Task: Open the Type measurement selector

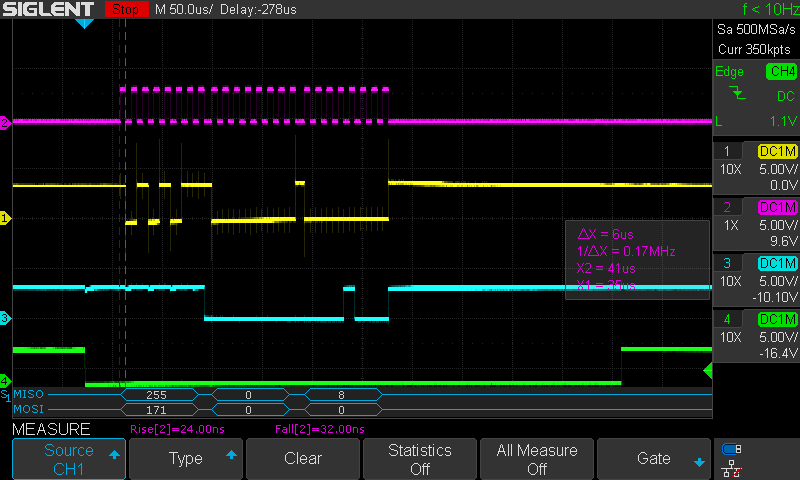Action: (186, 459)
